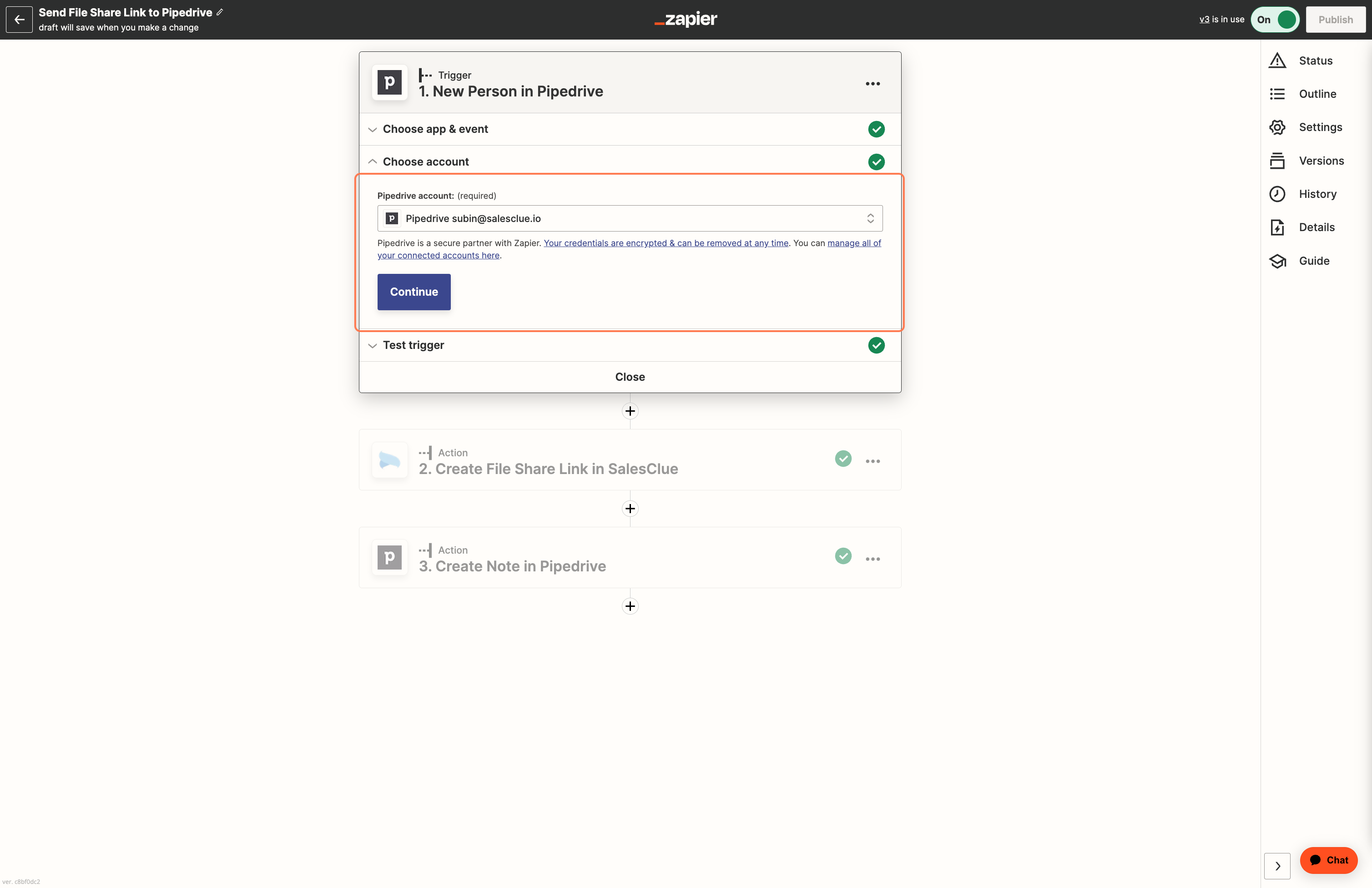Click the Choose app & event green checkmark

click(x=876, y=129)
